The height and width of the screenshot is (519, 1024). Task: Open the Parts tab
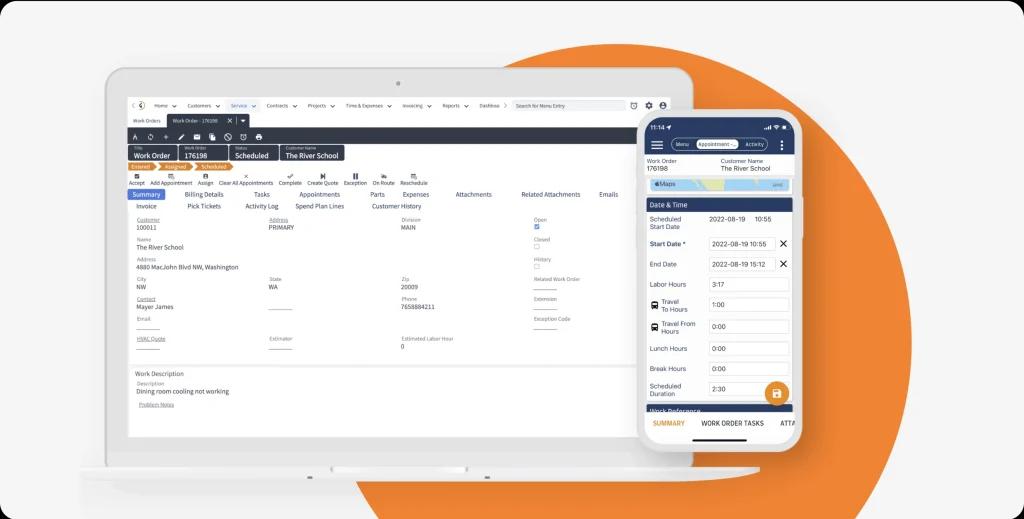pyautogui.click(x=377, y=195)
